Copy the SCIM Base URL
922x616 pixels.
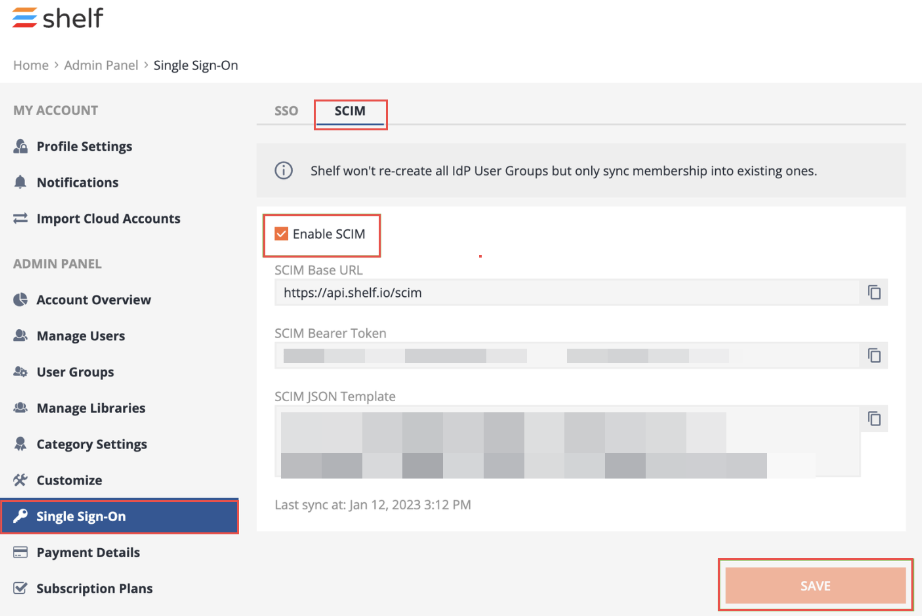874,292
